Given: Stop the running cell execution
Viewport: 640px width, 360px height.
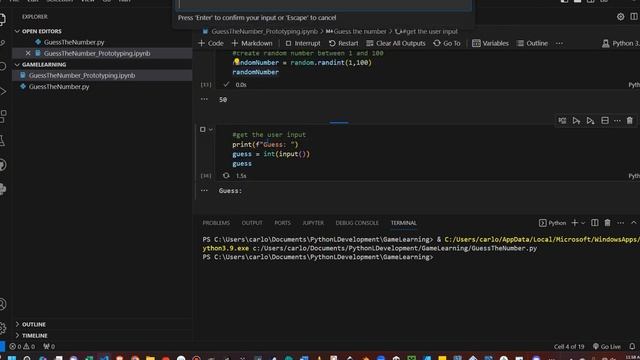Looking at the screenshot, I should (202, 129).
